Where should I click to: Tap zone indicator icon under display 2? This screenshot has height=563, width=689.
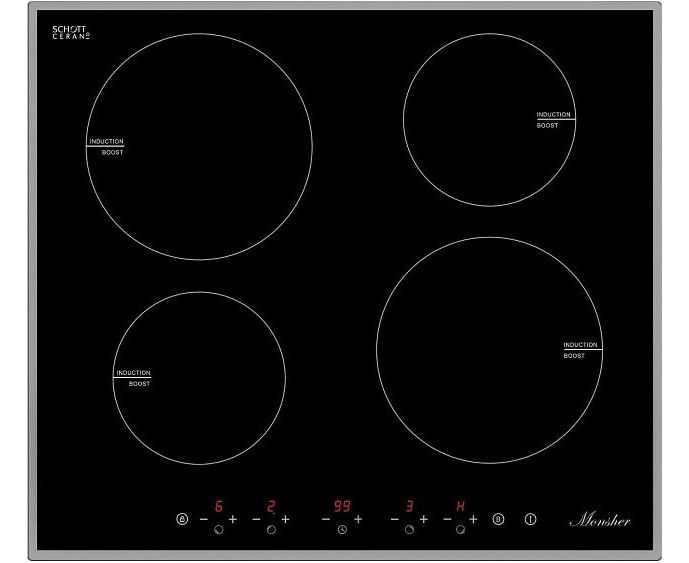coord(271,529)
